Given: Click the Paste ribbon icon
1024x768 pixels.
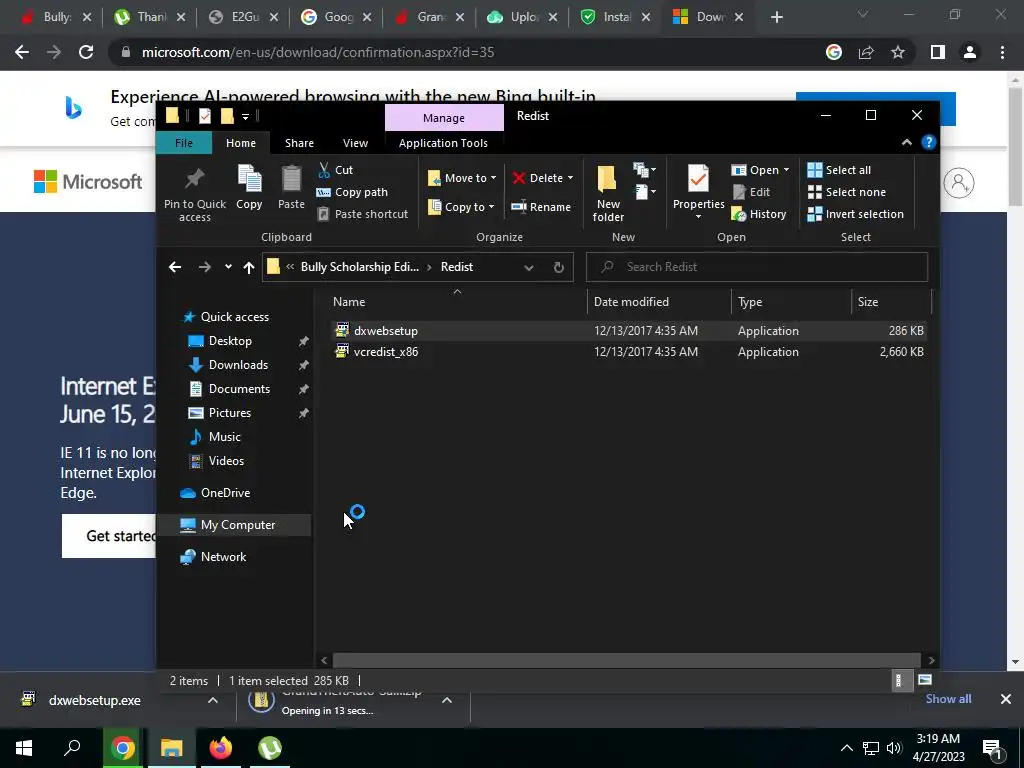Looking at the screenshot, I should tap(291, 187).
